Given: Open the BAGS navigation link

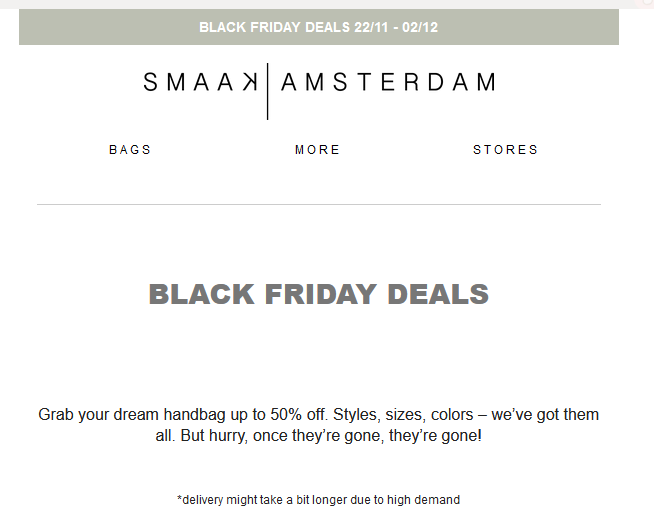Looking at the screenshot, I should coord(130,150).
